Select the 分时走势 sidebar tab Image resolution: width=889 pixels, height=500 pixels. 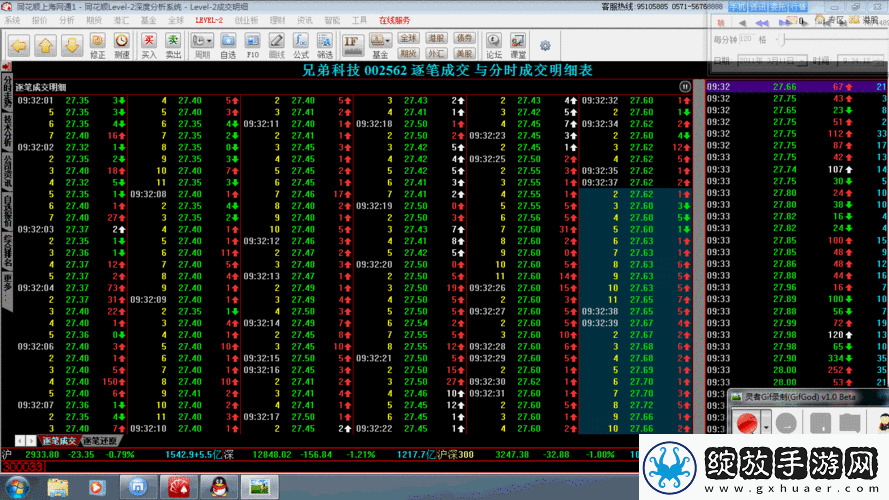point(7,91)
